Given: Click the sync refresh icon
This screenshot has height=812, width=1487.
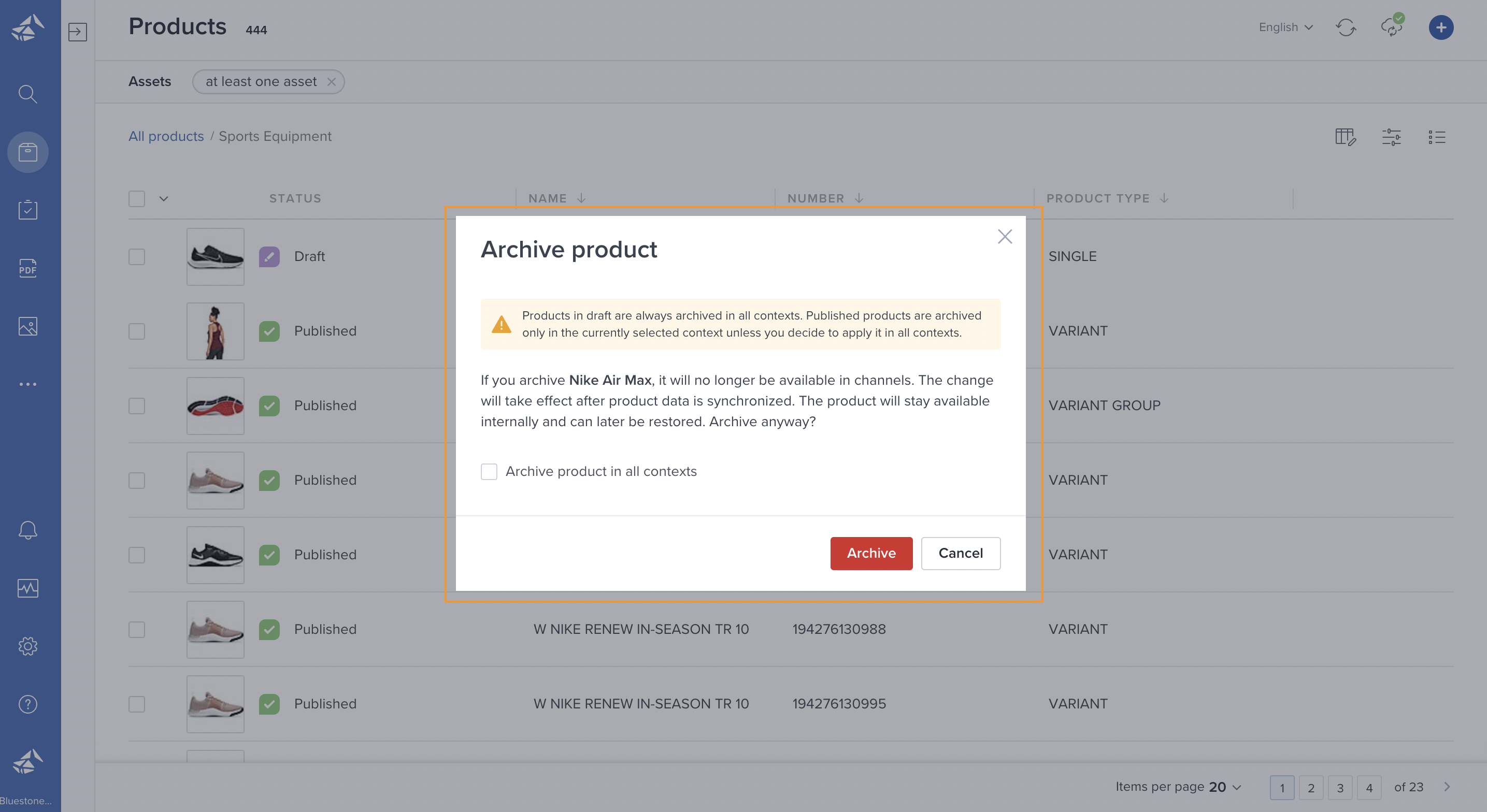Looking at the screenshot, I should click(x=1346, y=27).
